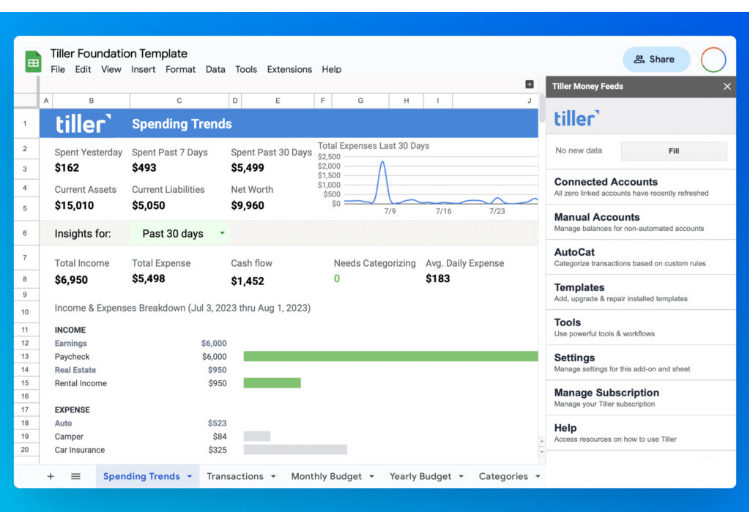Expand the Past 30 days dropdown
Viewport: 749px width, 517px height.
pos(222,234)
